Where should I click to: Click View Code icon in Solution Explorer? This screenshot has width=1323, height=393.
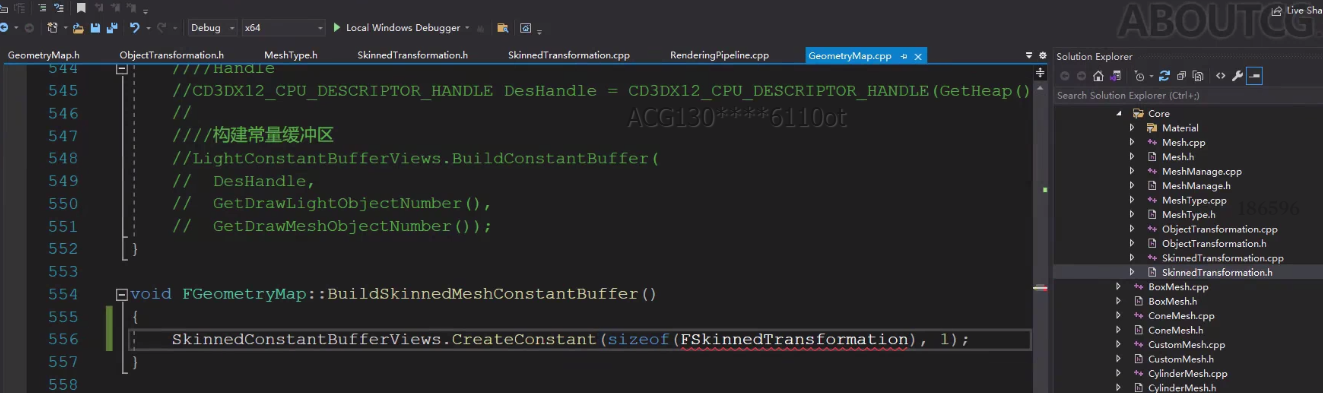pyautogui.click(x=1220, y=76)
